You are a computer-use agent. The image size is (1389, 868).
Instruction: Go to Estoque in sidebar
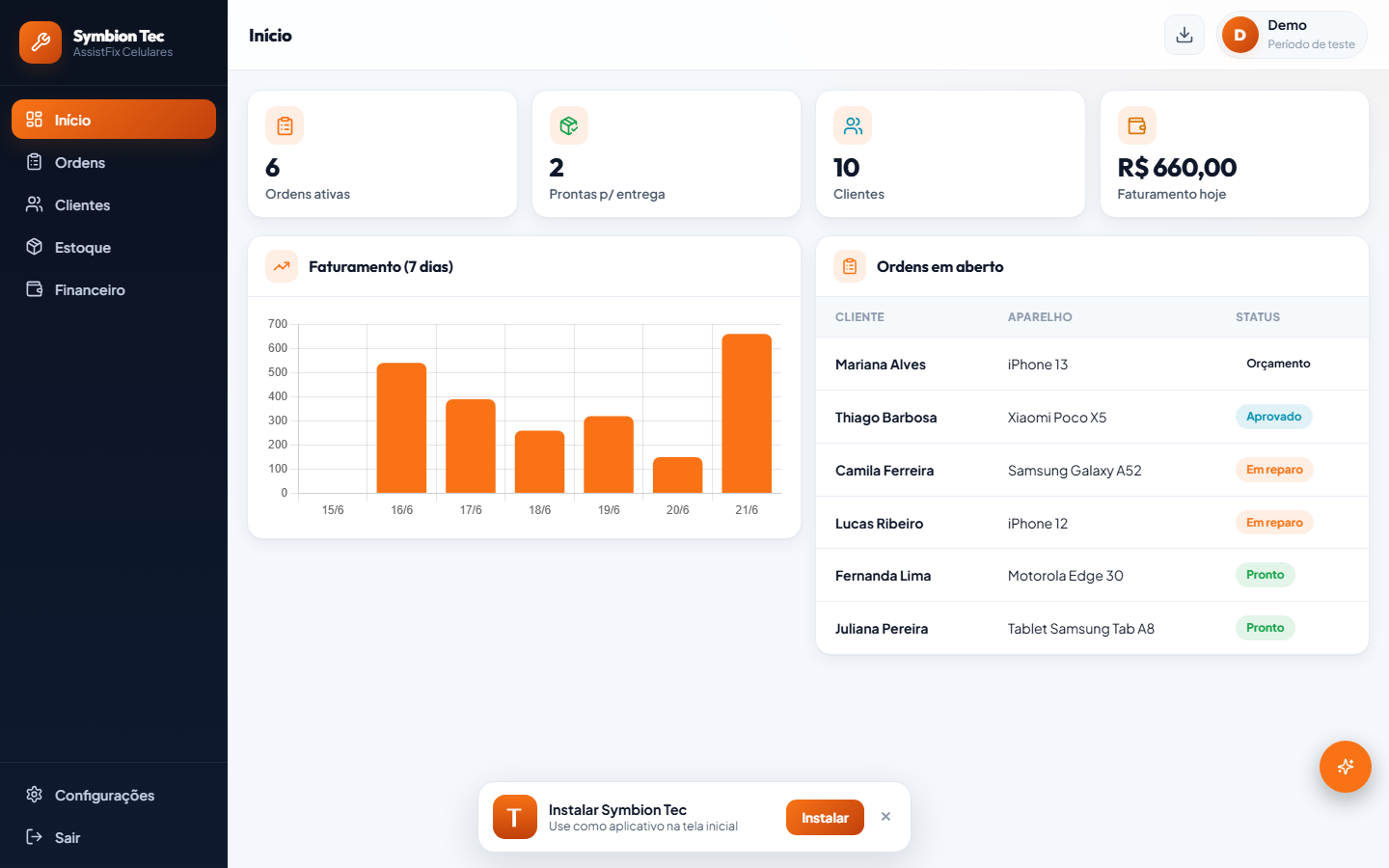tap(114, 247)
